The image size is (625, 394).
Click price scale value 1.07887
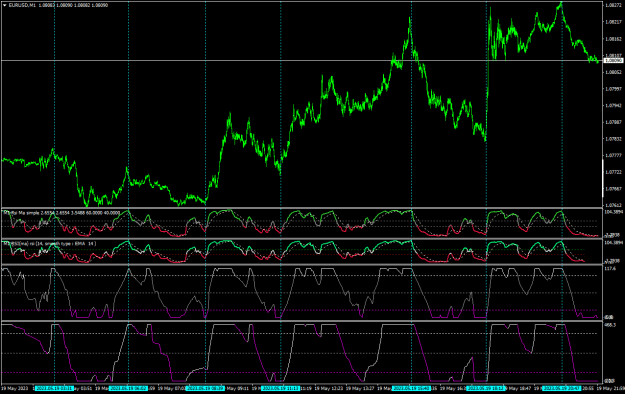coord(613,122)
